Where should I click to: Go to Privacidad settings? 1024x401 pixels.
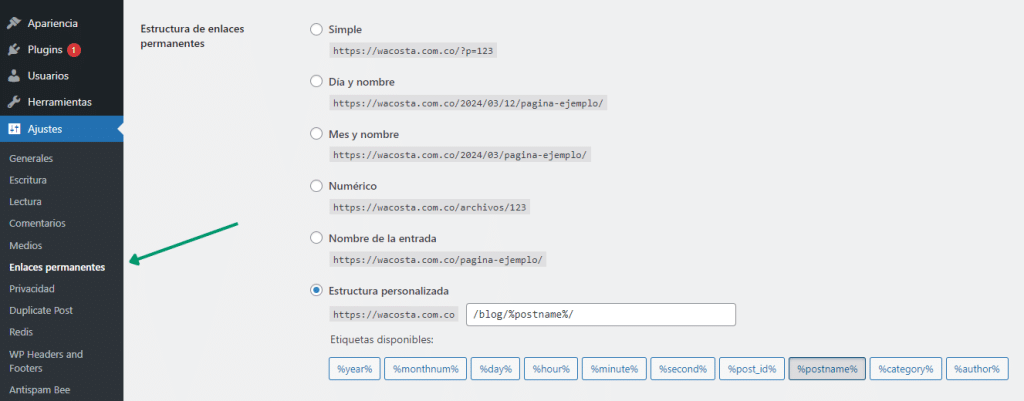tap(32, 289)
